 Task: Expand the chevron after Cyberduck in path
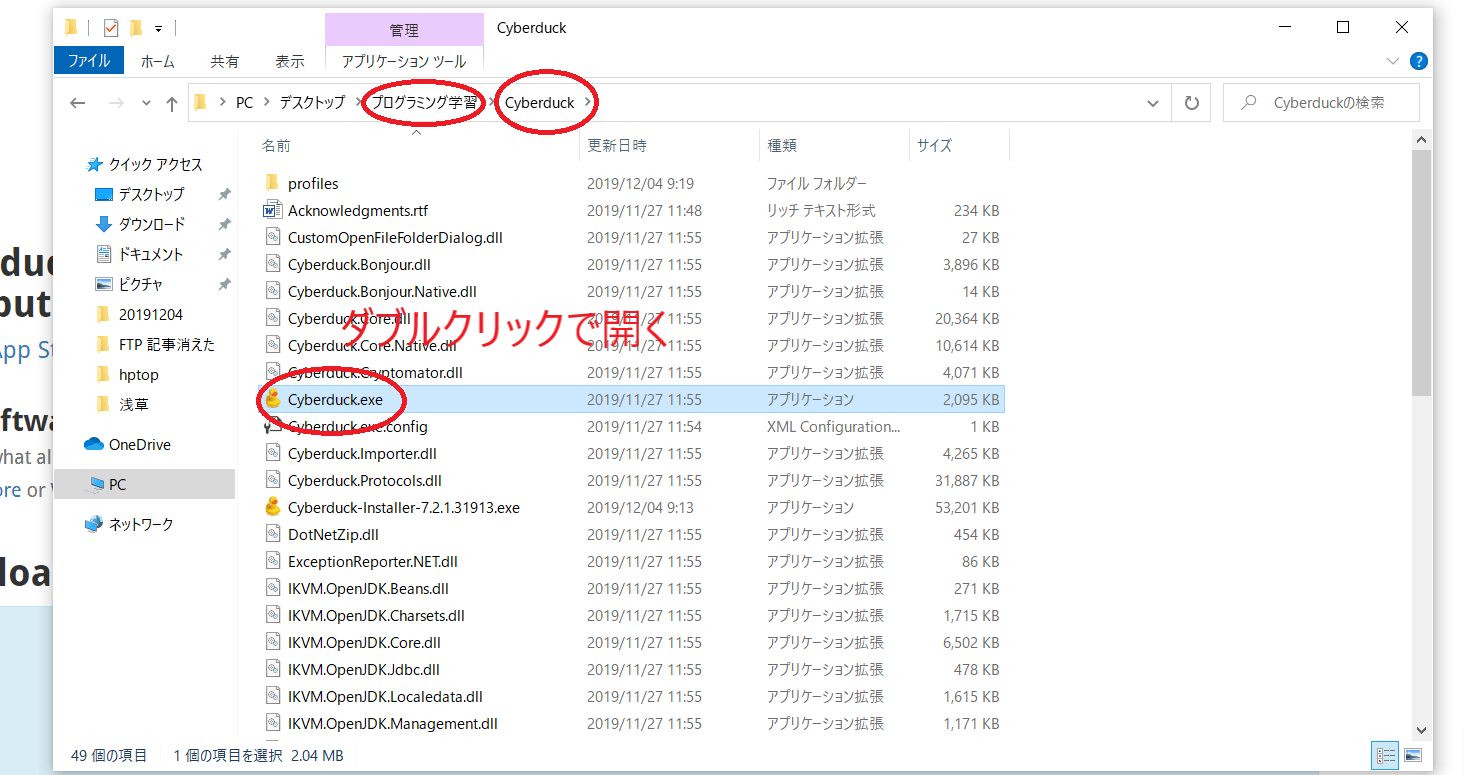[588, 102]
